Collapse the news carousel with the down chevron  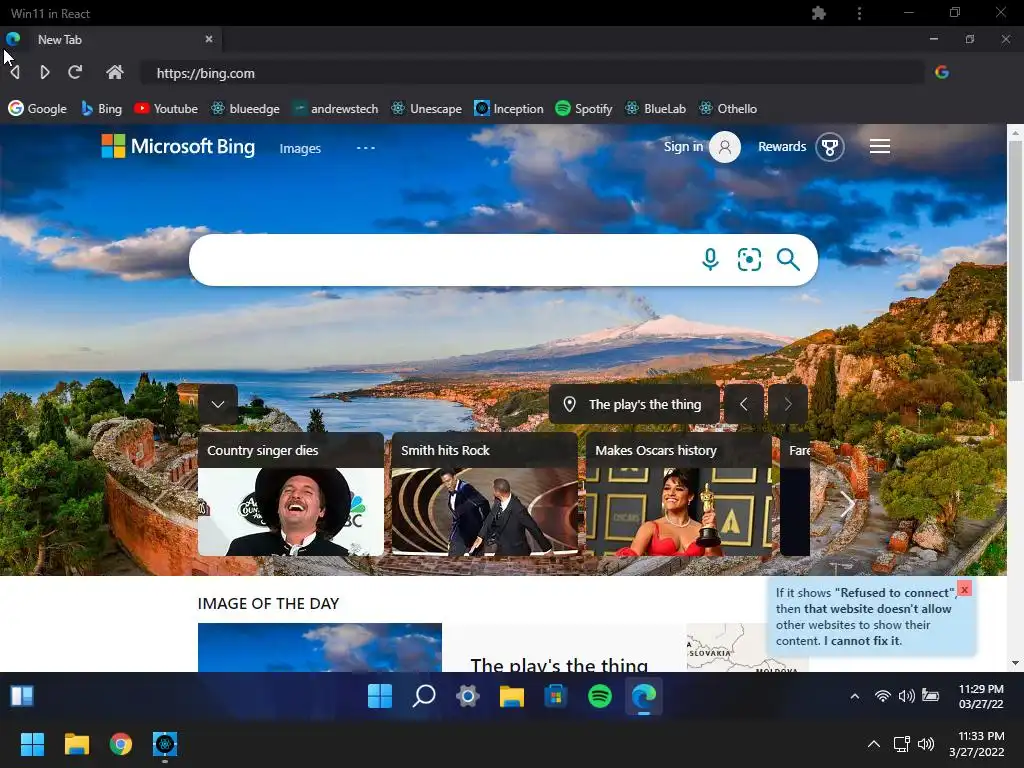pyautogui.click(x=218, y=404)
